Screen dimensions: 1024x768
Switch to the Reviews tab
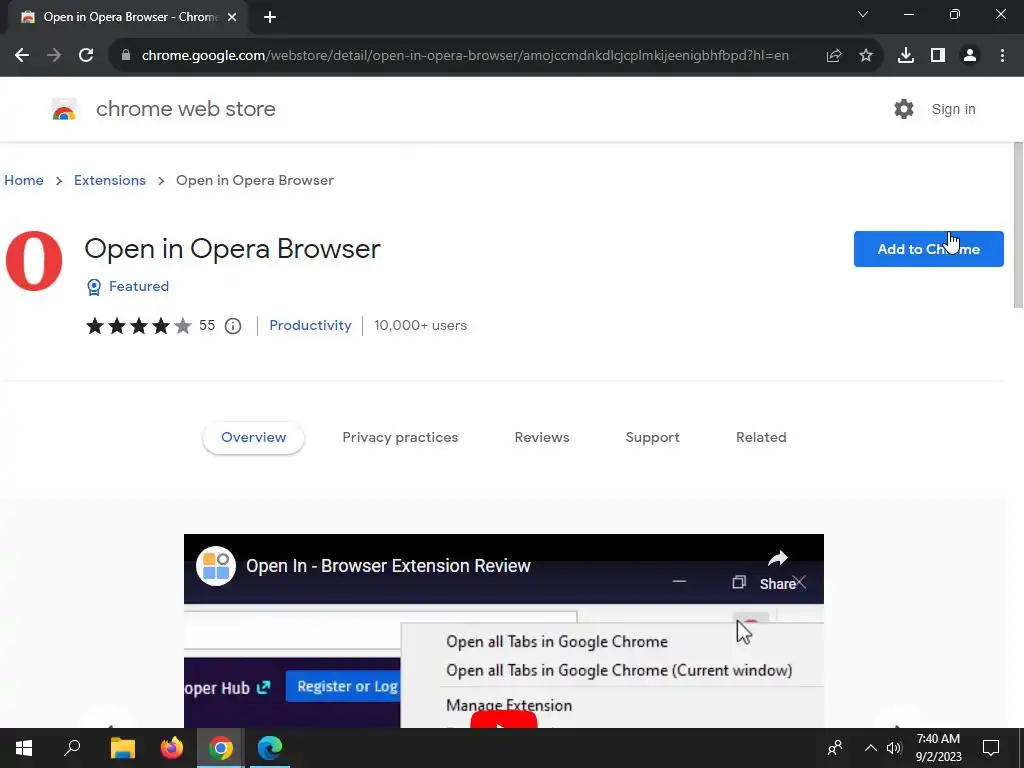click(542, 438)
